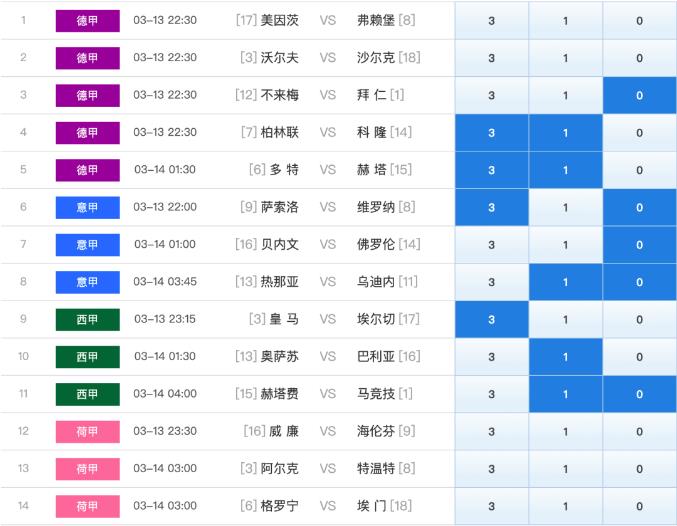Screen dimensions: 677x526
Task: Click match time 03-13 23:15
Action: click(165, 319)
